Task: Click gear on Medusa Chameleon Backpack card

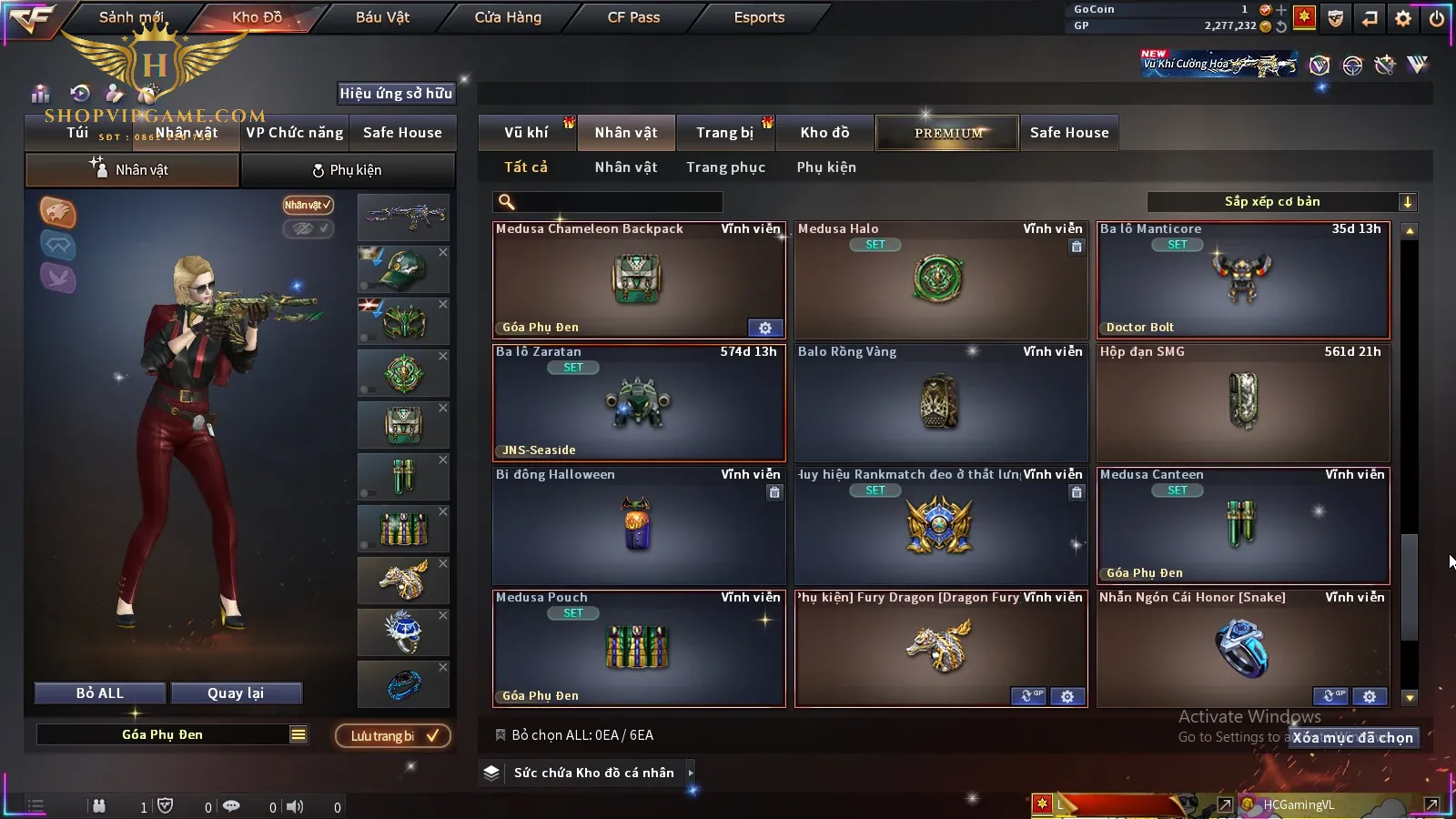Action: click(x=765, y=328)
